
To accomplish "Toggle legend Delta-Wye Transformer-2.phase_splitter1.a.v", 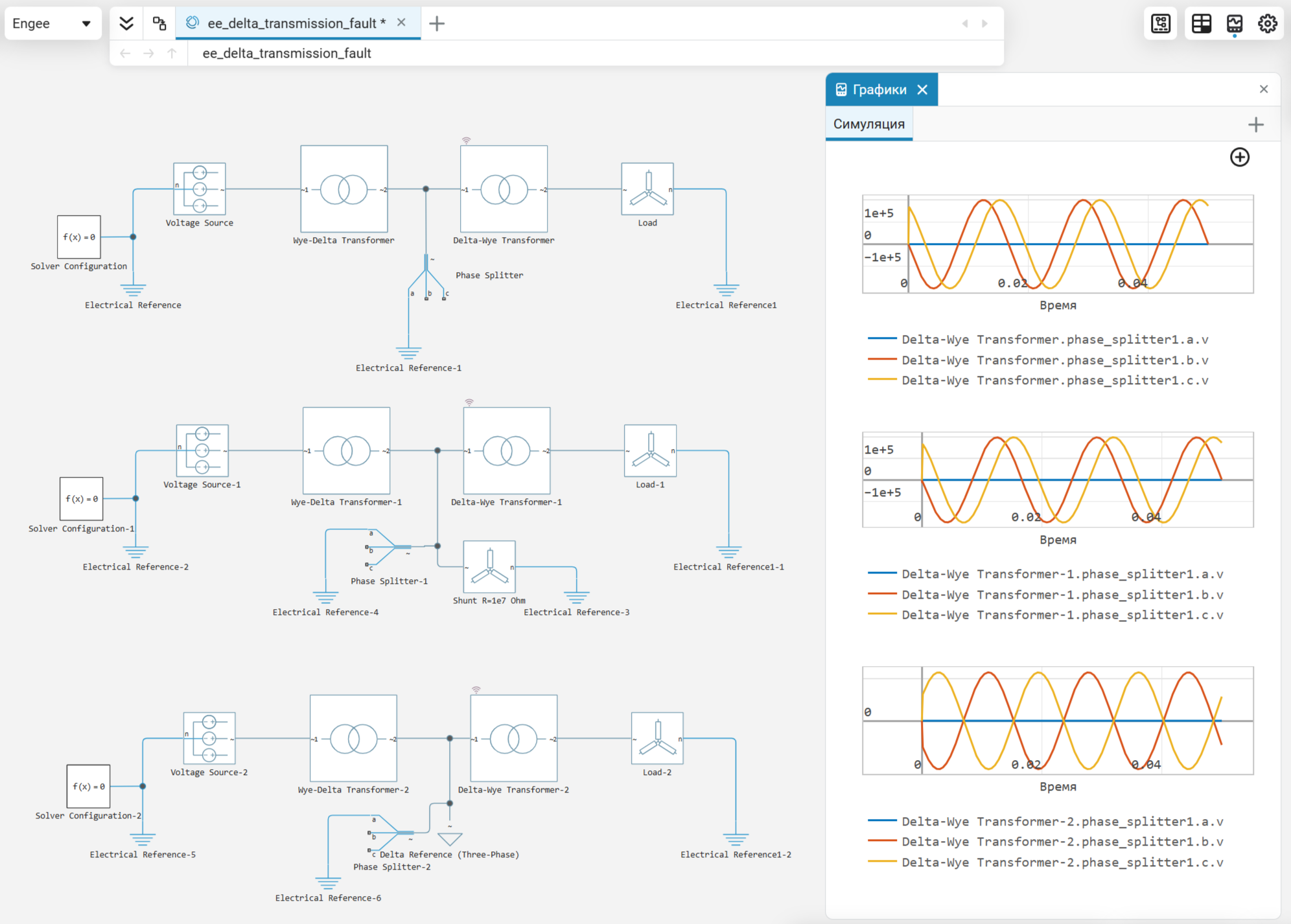I will click(x=1045, y=822).
